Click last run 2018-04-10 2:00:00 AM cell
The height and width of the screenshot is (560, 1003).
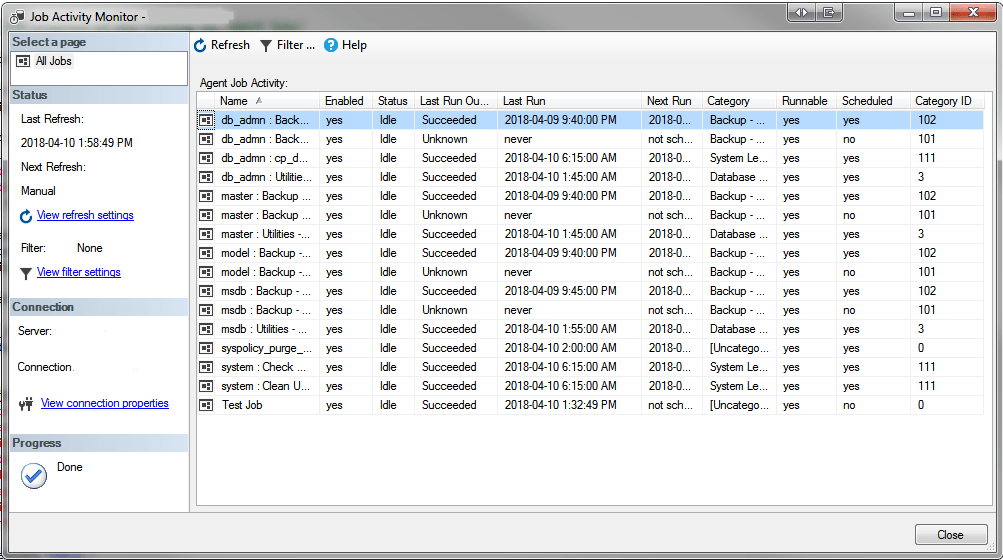(x=560, y=348)
